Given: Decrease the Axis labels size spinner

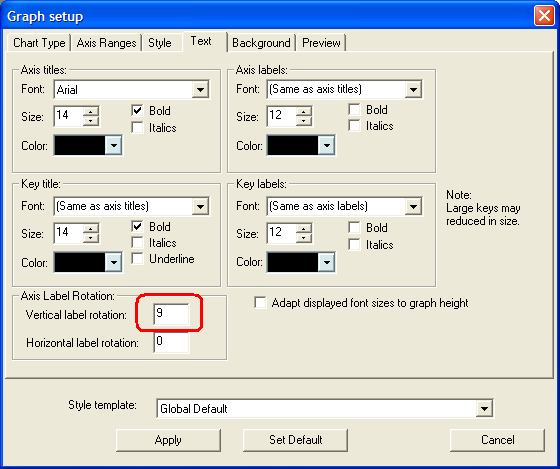Looking at the screenshot, I should (x=304, y=121).
